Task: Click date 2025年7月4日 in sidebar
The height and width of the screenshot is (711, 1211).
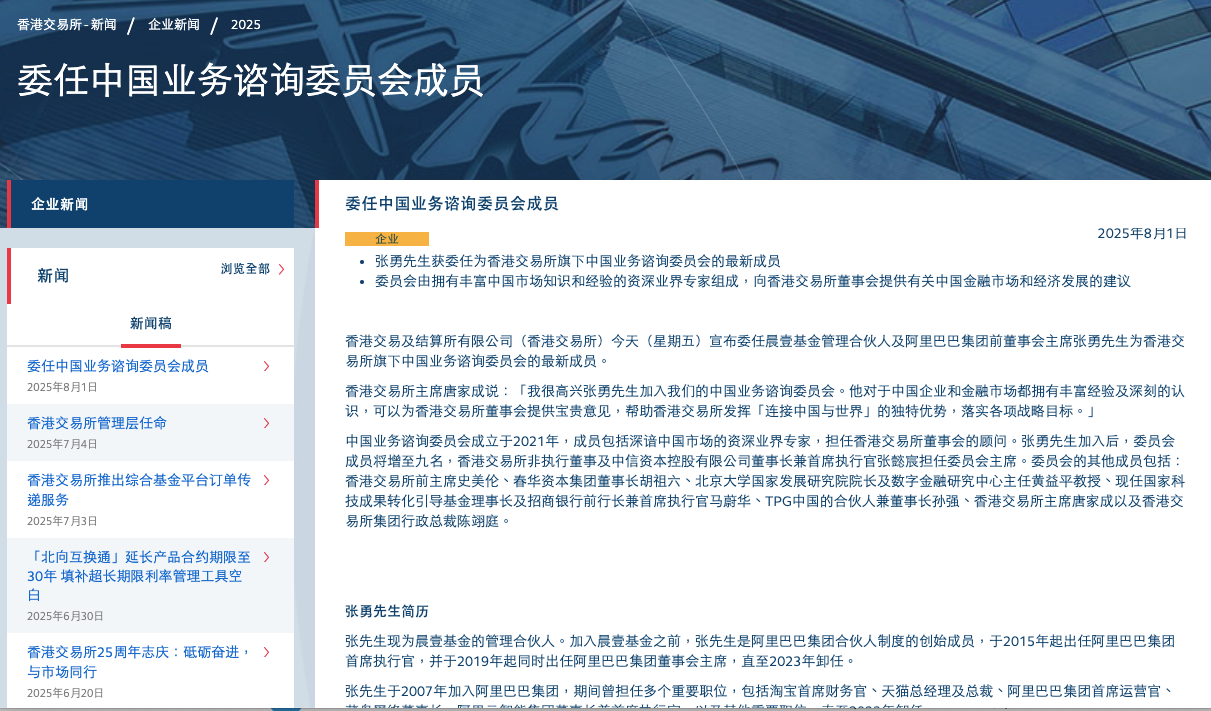Action: [62, 444]
